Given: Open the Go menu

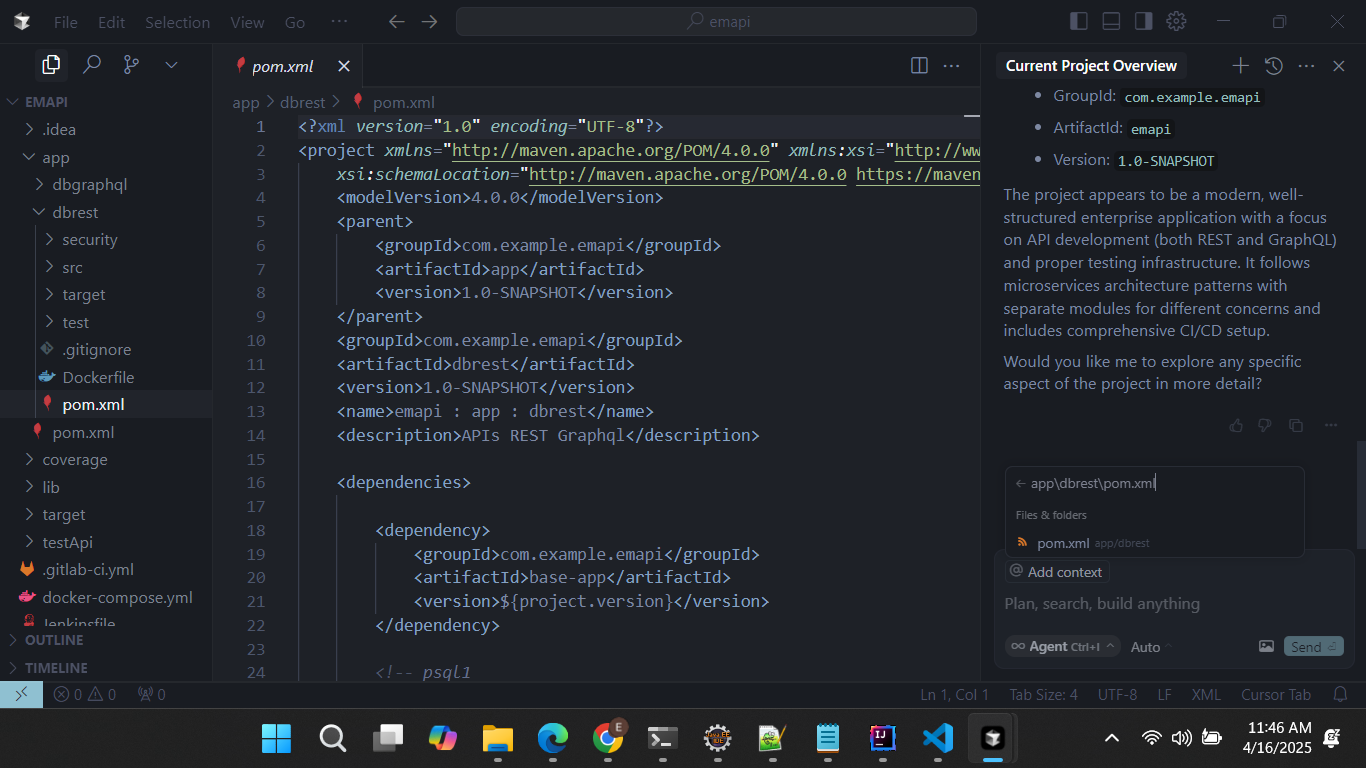Looking at the screenshot, I should tap(295, 22).
